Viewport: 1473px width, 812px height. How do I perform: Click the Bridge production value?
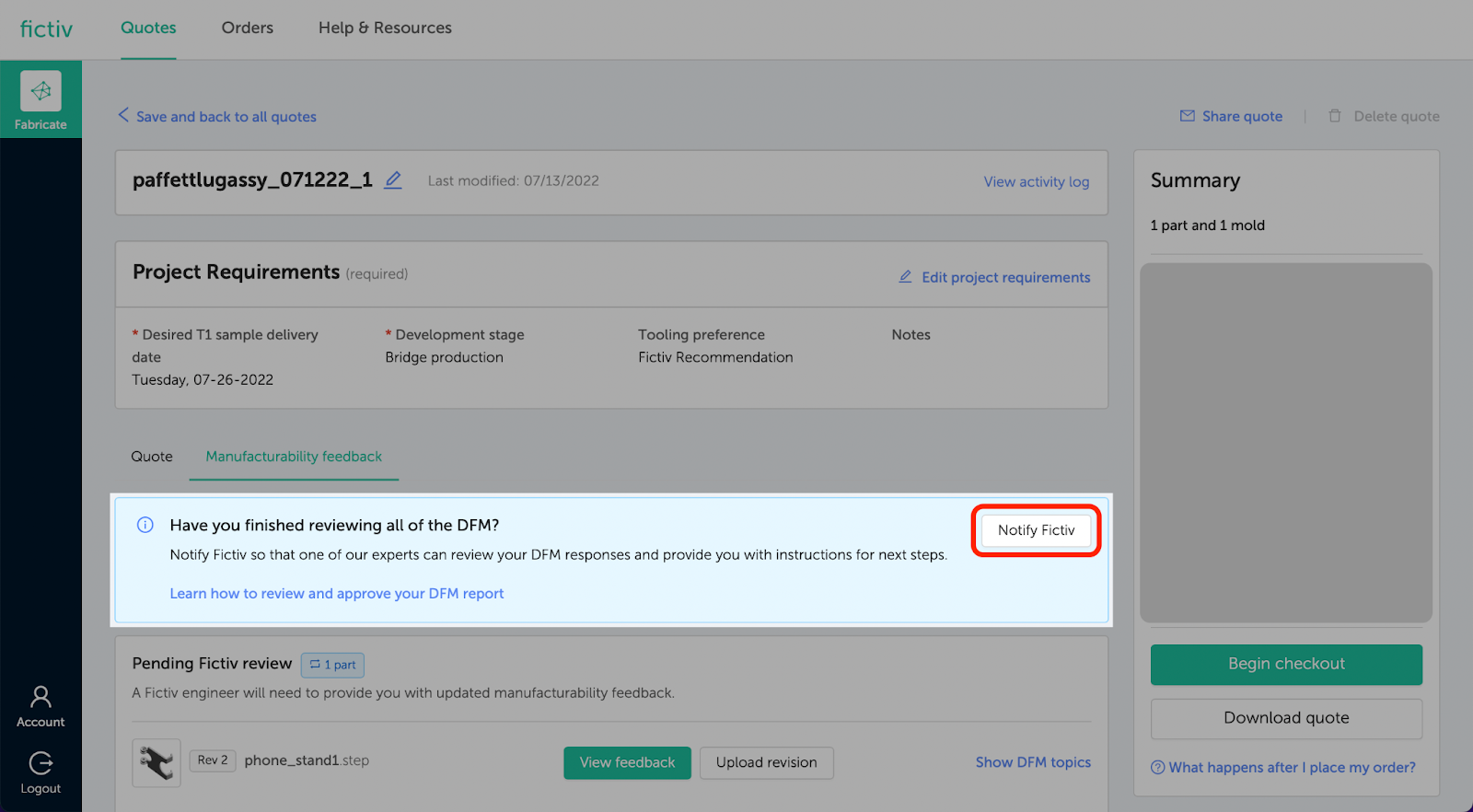444,357
